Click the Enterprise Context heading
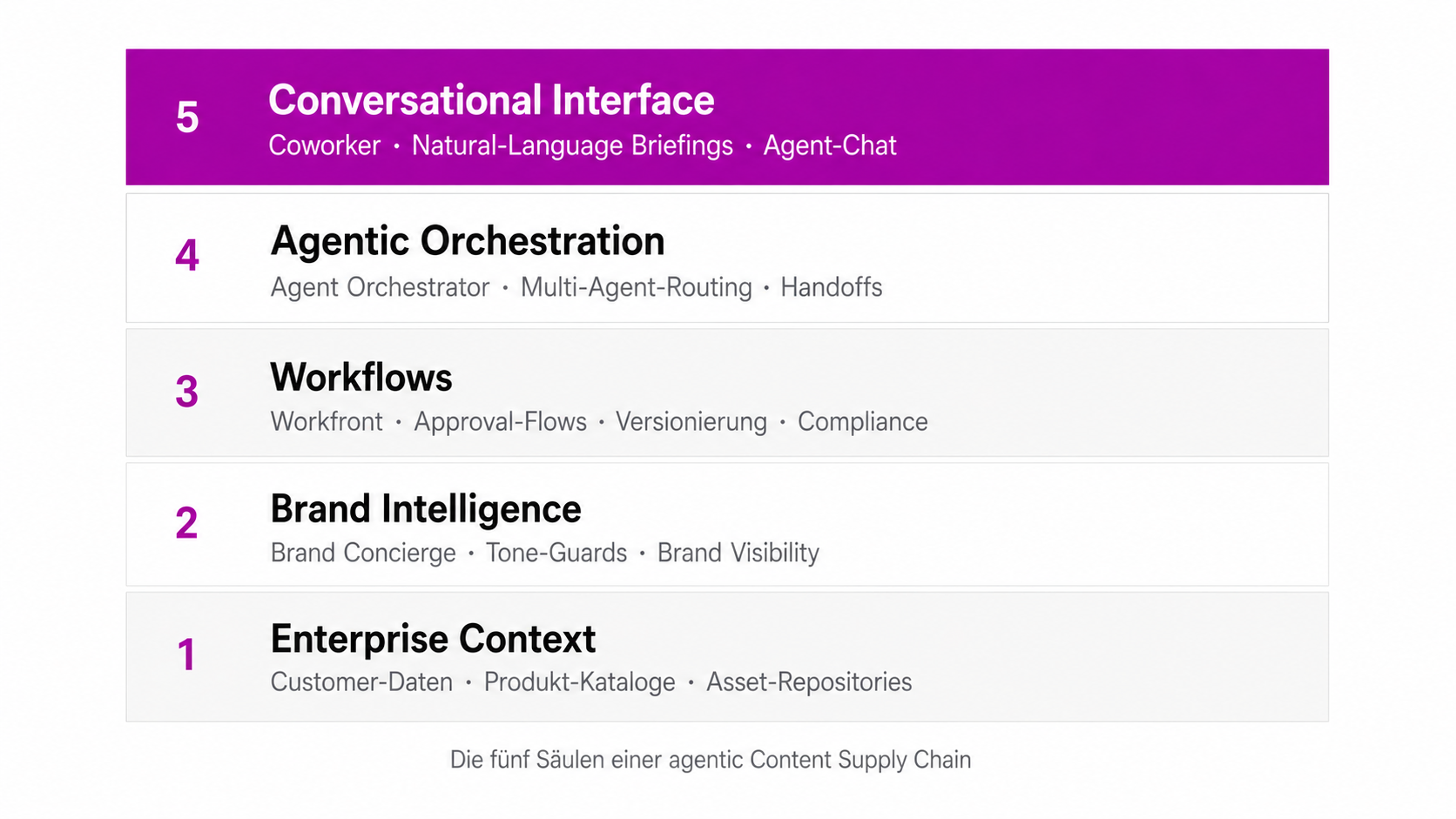This screenshot has height=819, width=1456. (x=433, y=639)
